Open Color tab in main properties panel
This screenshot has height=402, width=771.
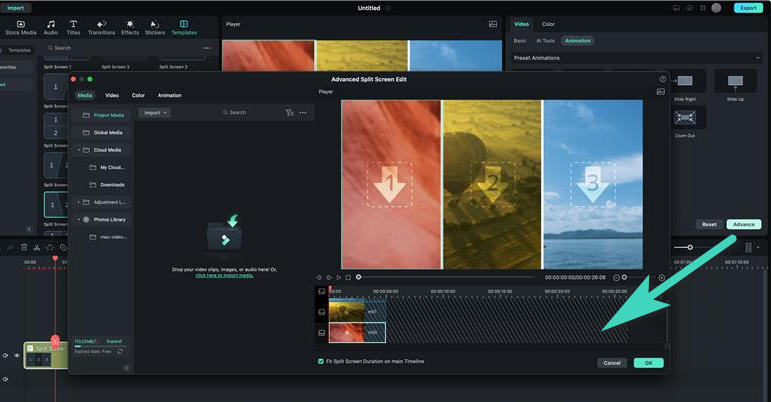pos(548,24)
